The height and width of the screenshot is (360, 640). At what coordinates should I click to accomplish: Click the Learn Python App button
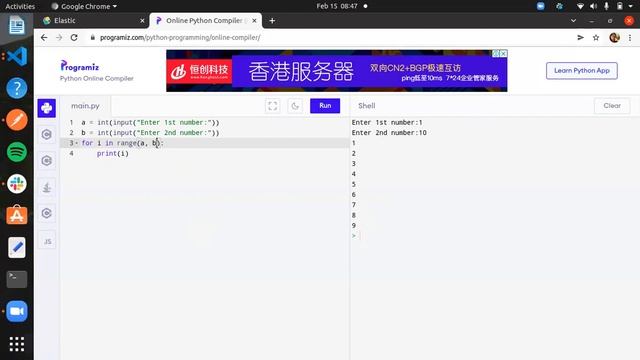(582, 71)
